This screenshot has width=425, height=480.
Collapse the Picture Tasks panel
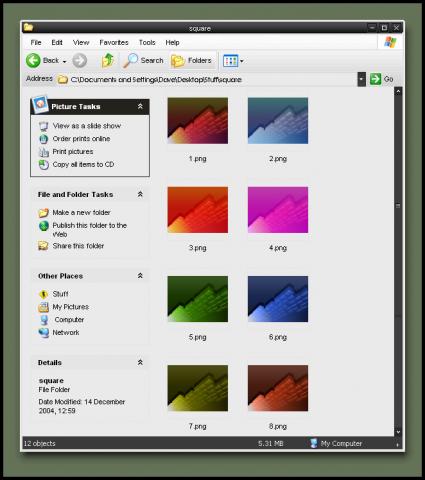pyautogui.click(x=140, y=106)
